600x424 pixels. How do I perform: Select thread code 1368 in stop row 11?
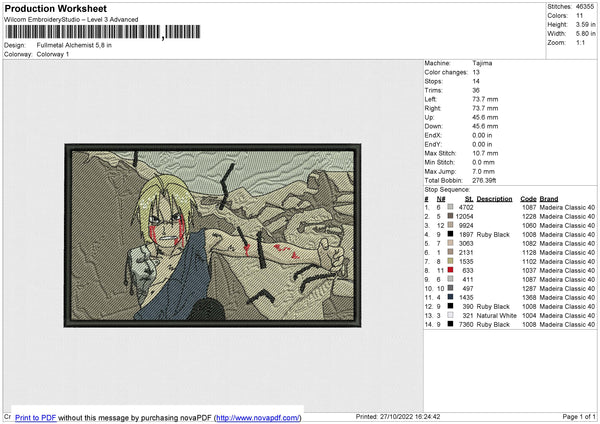pos(529,297)
